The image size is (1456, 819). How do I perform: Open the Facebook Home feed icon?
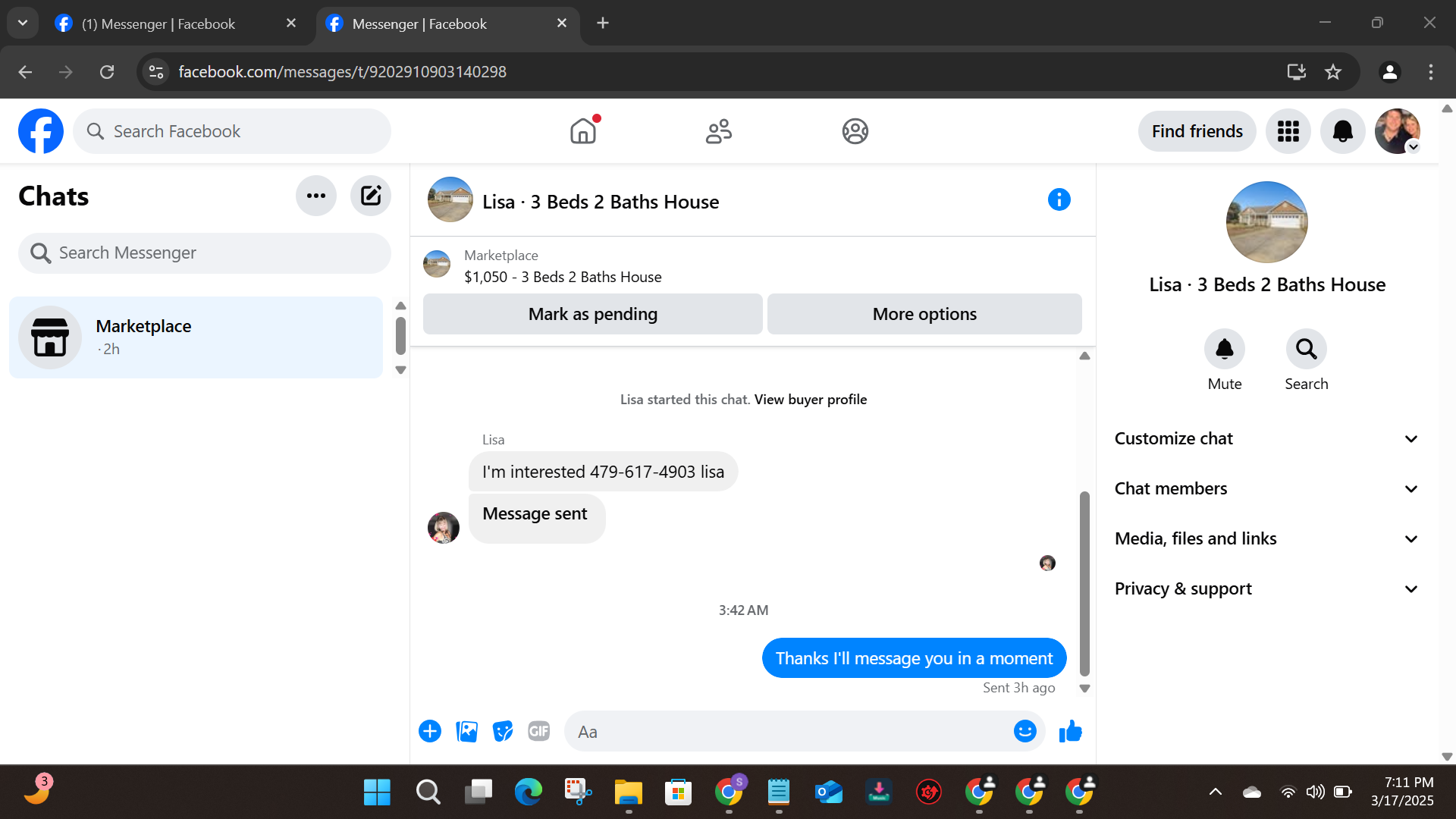[x=583, y=131]
